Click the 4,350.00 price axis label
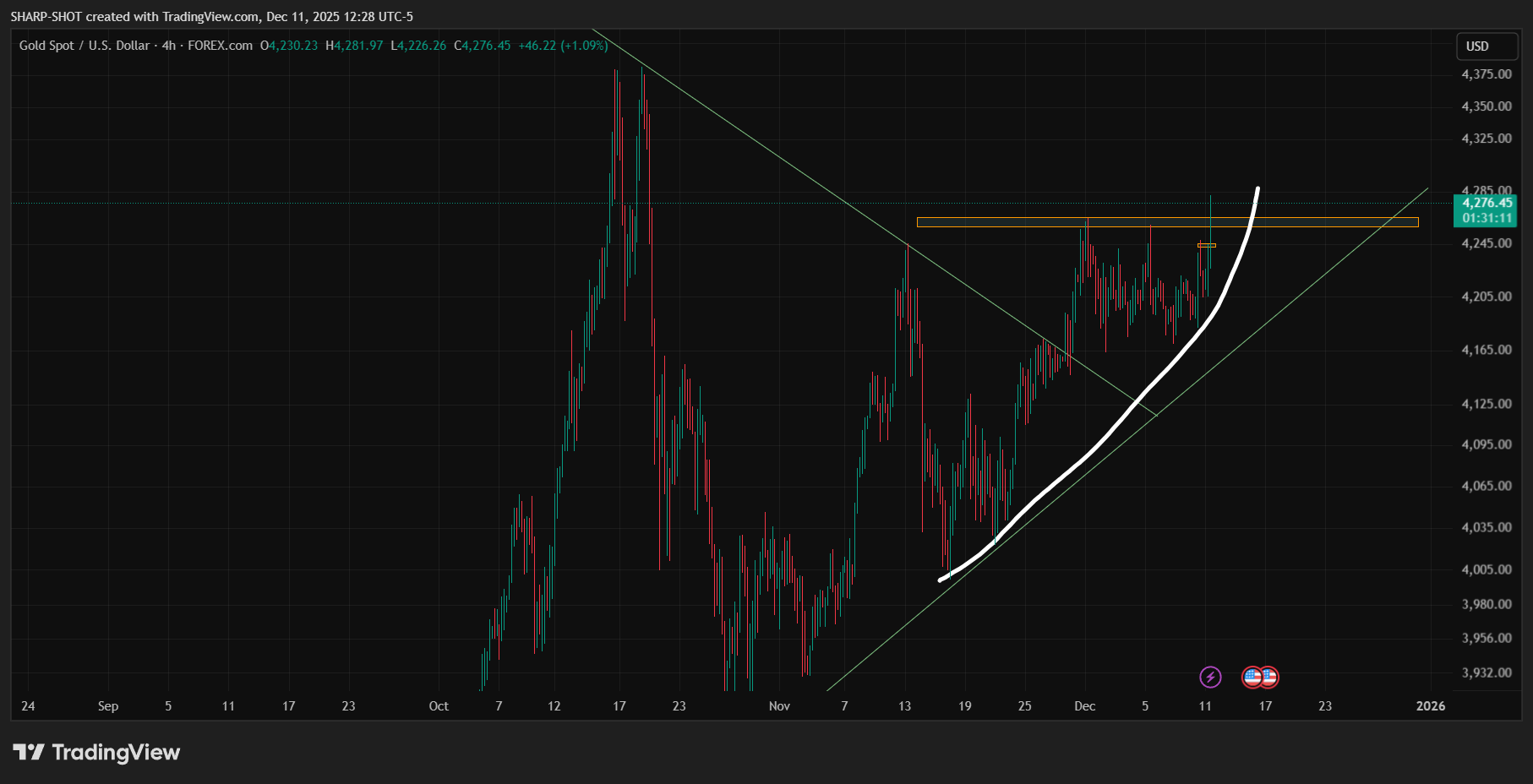The width and height of the screenshot is (1533, 784). [1487, 106]
